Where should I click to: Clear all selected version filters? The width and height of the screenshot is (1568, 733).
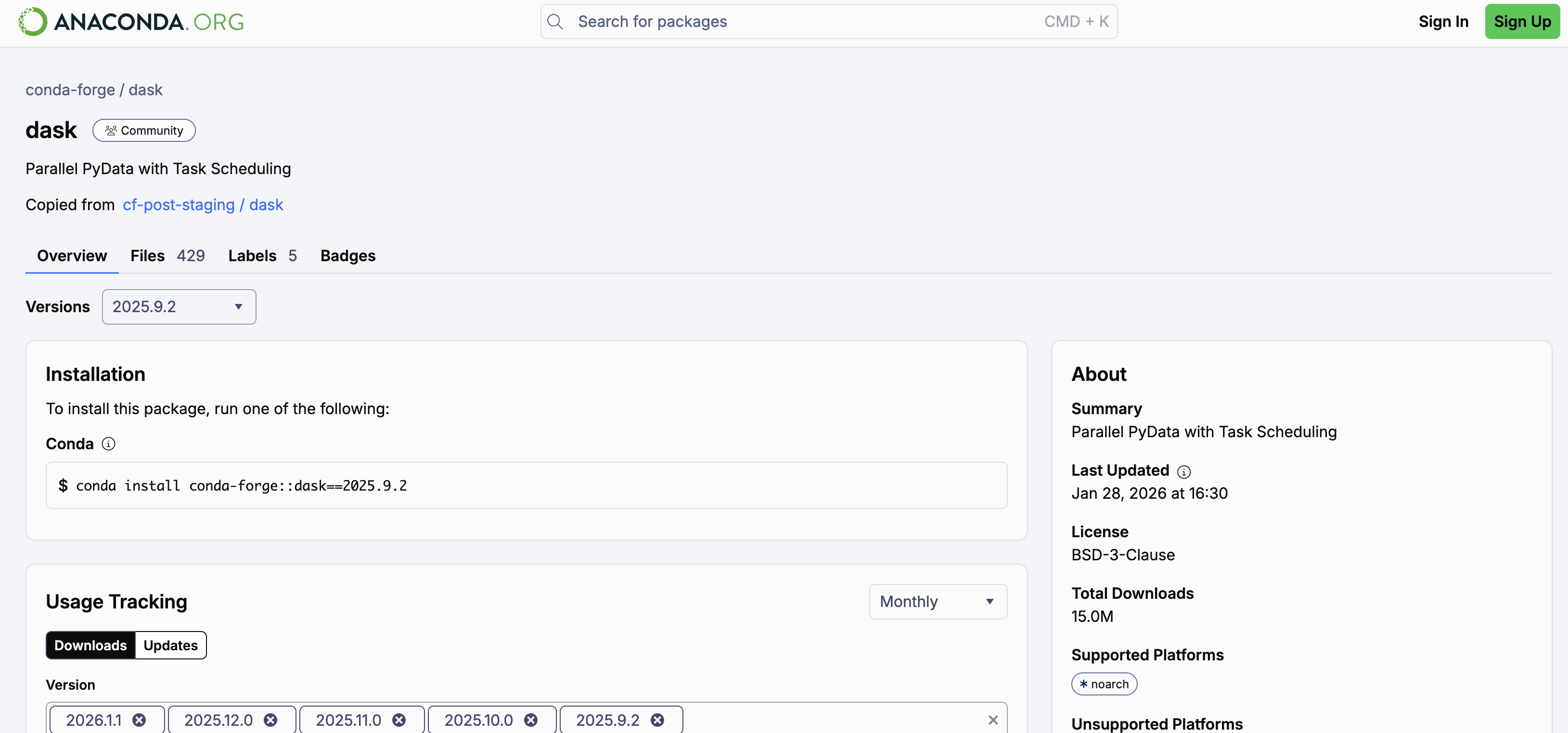pyautogui.click(x=993, y=720)
